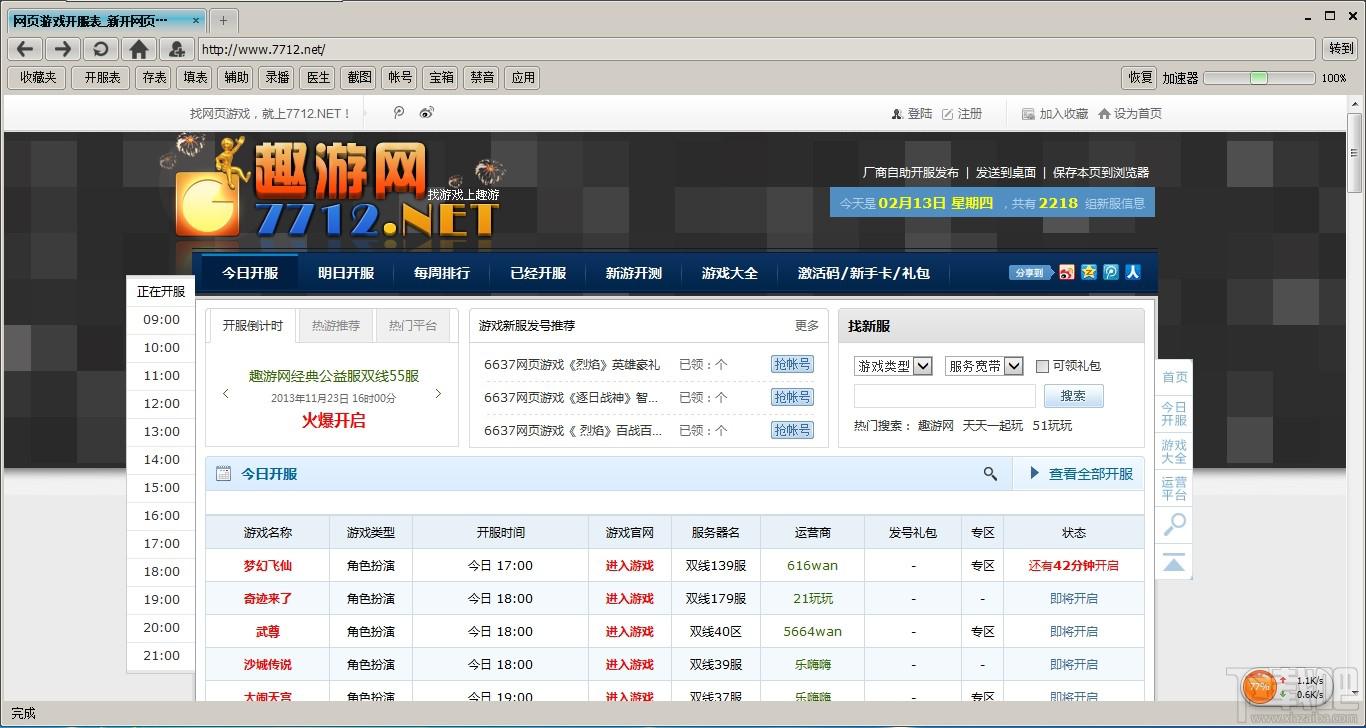Click the 恢复 restore button

click(x=1140, y=77)
